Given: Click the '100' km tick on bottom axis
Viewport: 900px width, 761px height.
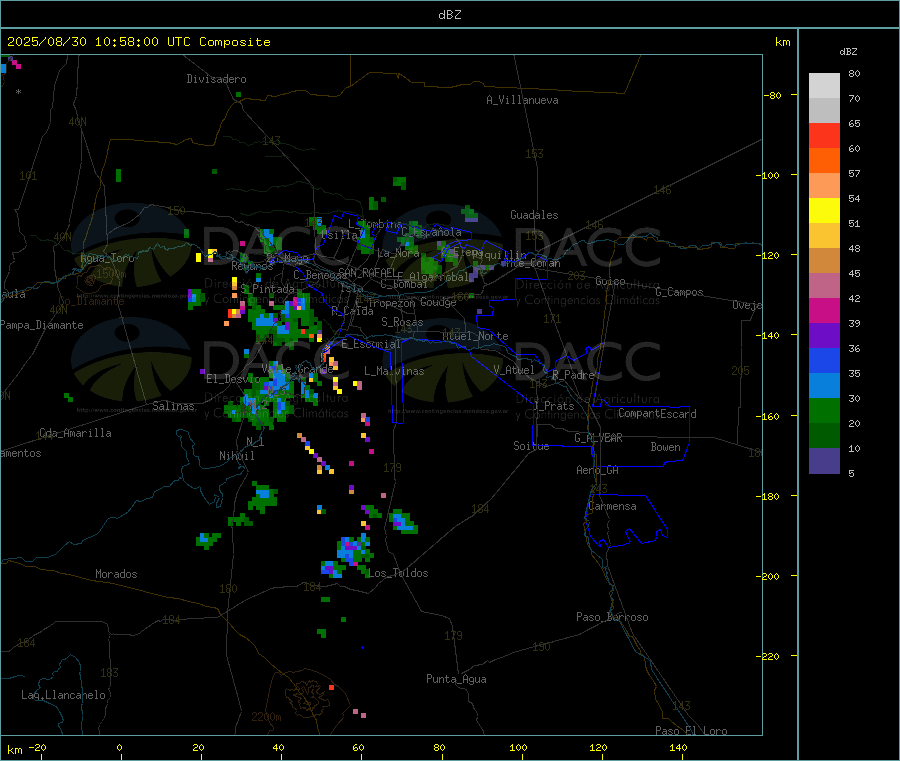Looking at the screenshot, I should click(518, 747).
